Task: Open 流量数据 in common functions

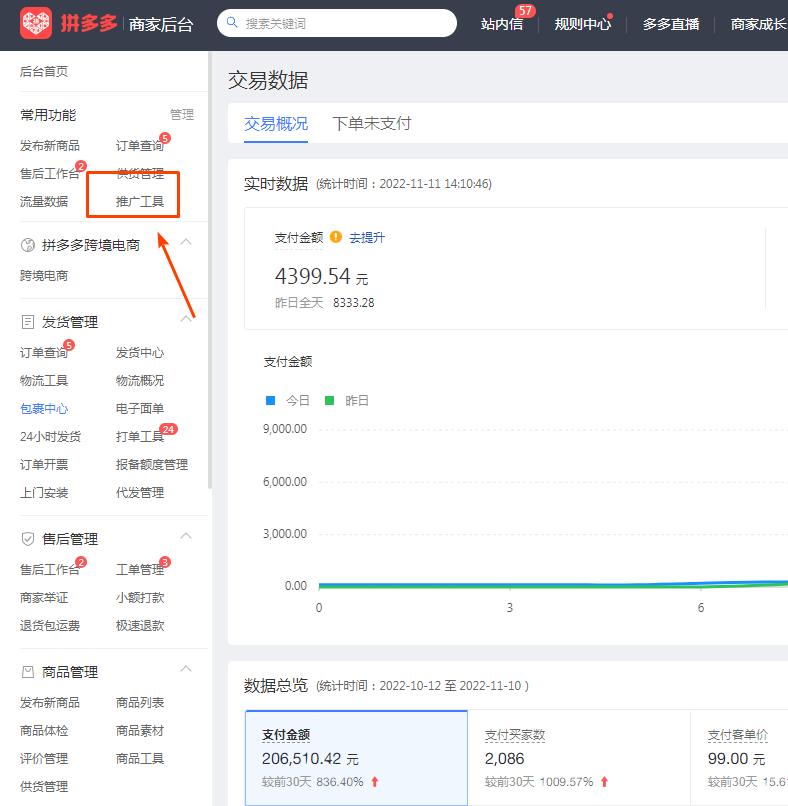Action: 44,202
